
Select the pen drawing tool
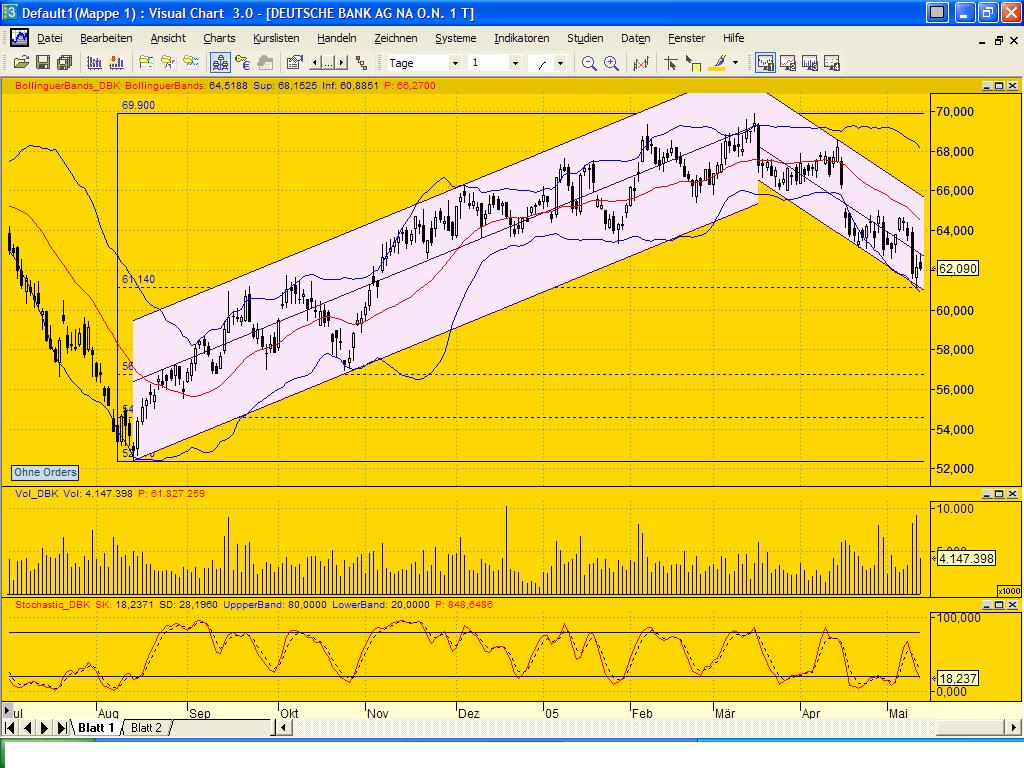[x=718, y=63]
